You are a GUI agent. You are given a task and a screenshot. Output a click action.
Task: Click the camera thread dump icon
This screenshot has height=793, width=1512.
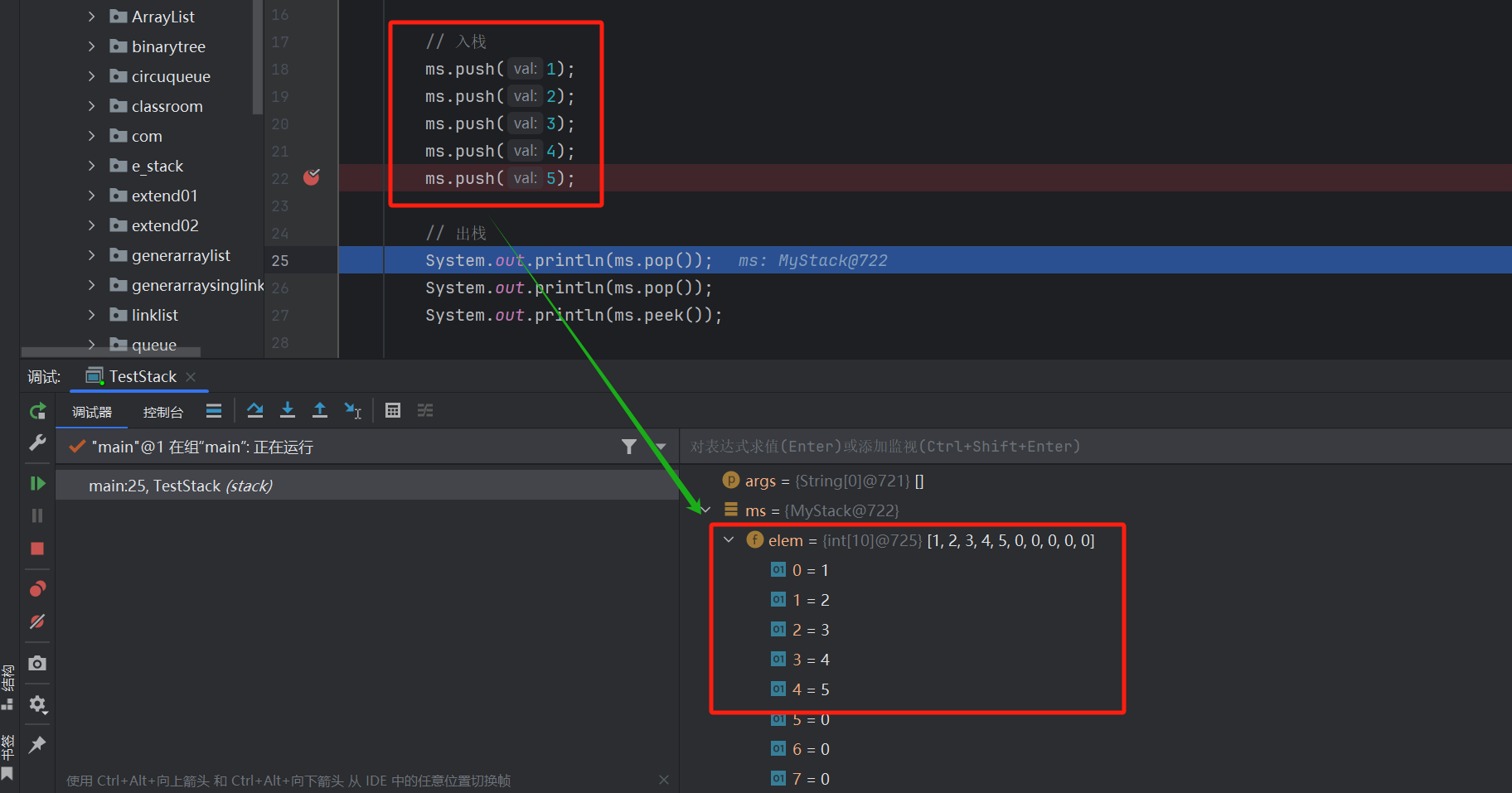pyautogui.click(x=37, y=663)
